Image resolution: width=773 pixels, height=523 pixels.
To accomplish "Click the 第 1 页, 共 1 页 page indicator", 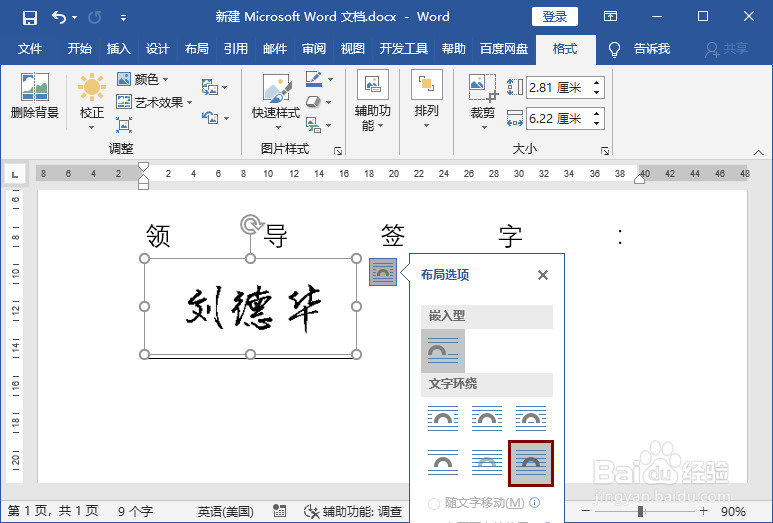I will pyautogui.click(x=53, y=511).
